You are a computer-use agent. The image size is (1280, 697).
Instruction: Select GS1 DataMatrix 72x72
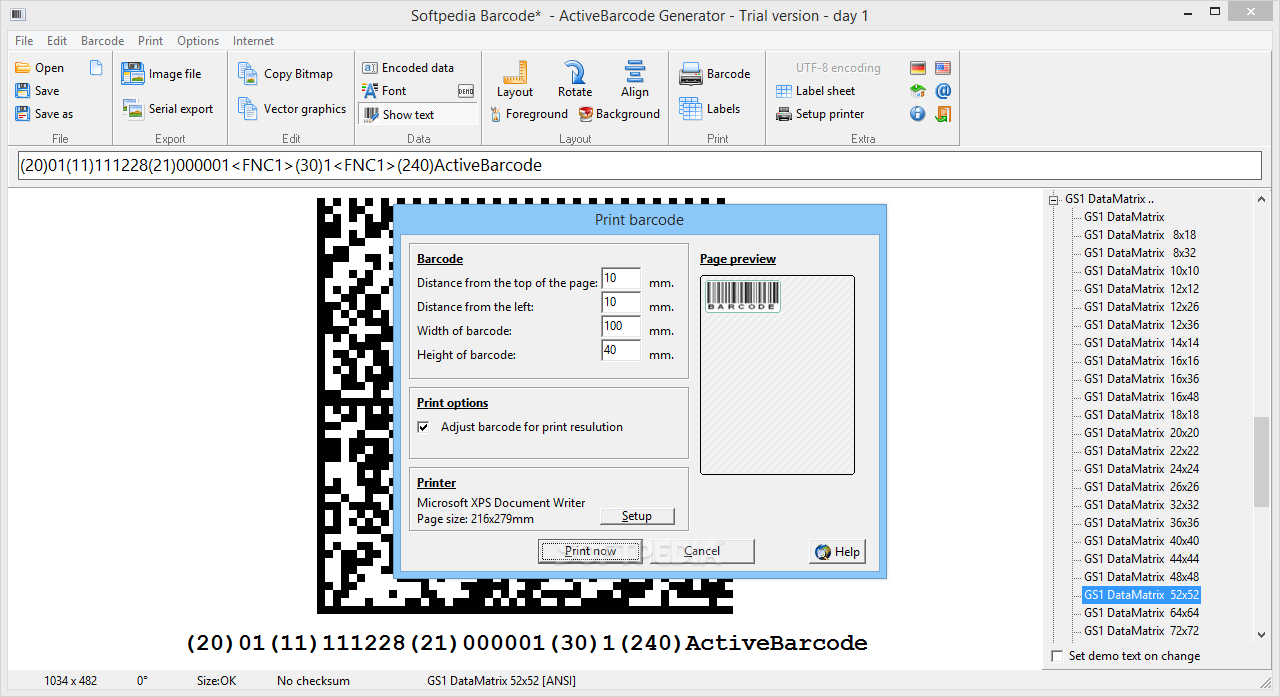tap(1142, 631)
